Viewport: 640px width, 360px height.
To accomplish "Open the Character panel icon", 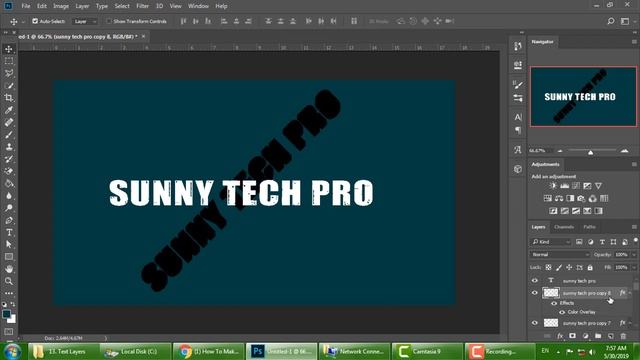I will (518, 117).
